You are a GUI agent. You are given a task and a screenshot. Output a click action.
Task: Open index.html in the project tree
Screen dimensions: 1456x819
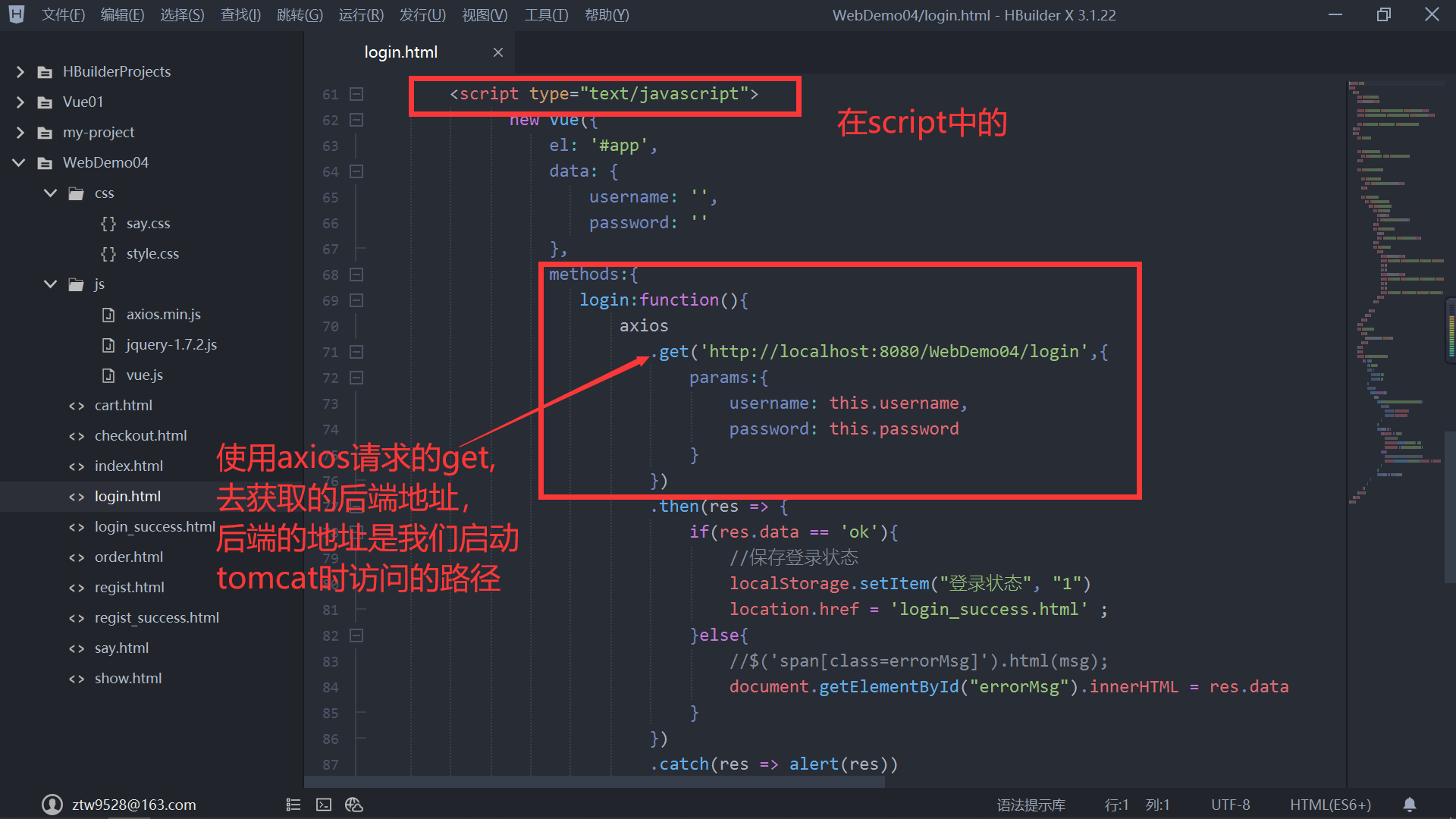[x=129, y=466]
